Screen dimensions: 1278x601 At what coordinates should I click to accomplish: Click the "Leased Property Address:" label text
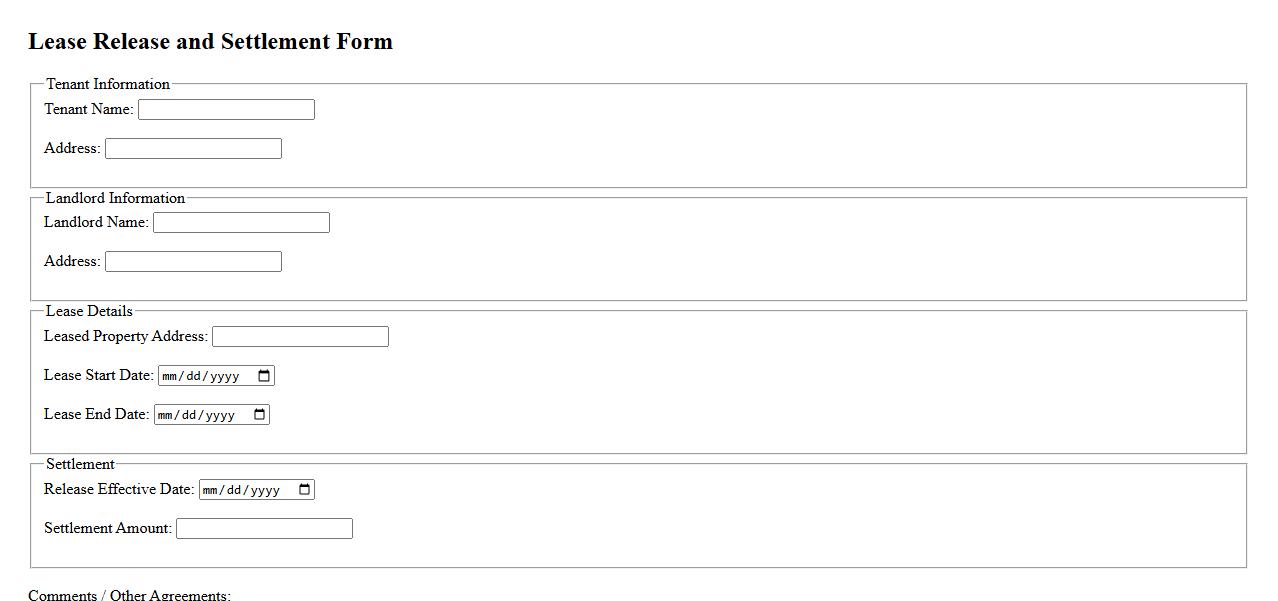click(x=126, y=336)
